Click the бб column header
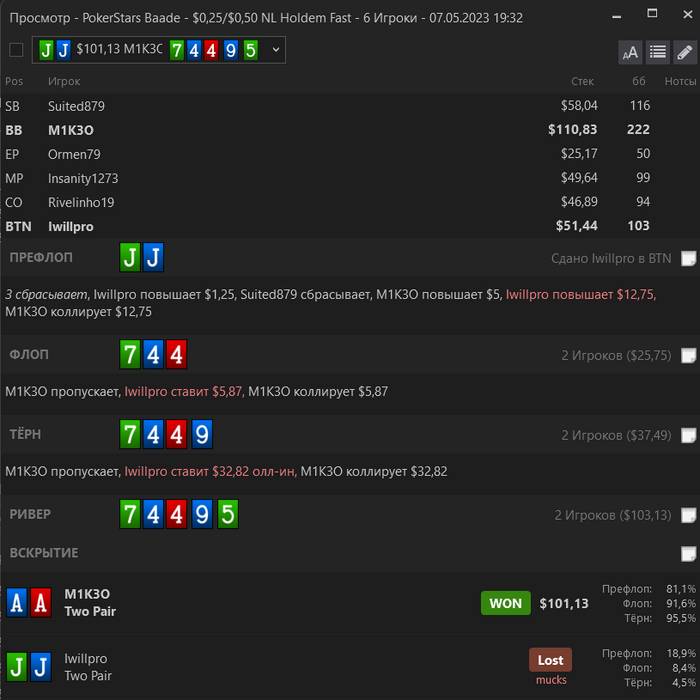The height and width of the screenshot is (700, 700). [x=638, y=81]
